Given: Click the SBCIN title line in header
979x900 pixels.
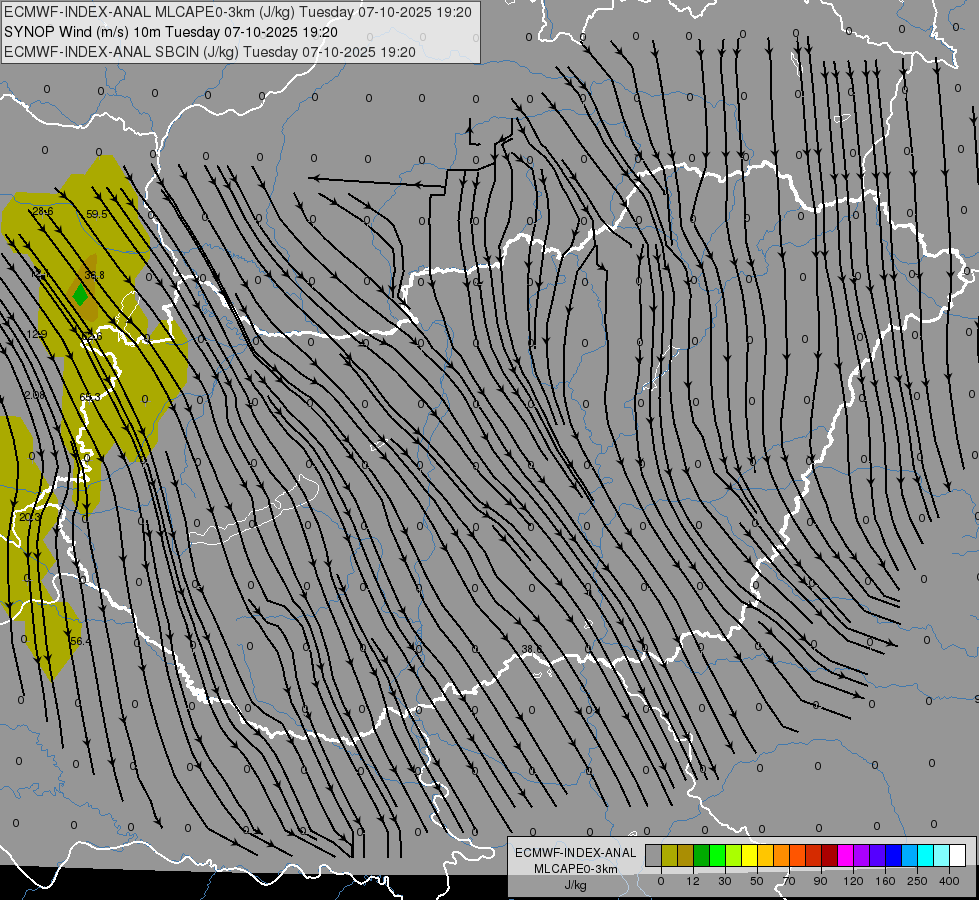Looking at the screenshot, I should click(x=210, y=52).
